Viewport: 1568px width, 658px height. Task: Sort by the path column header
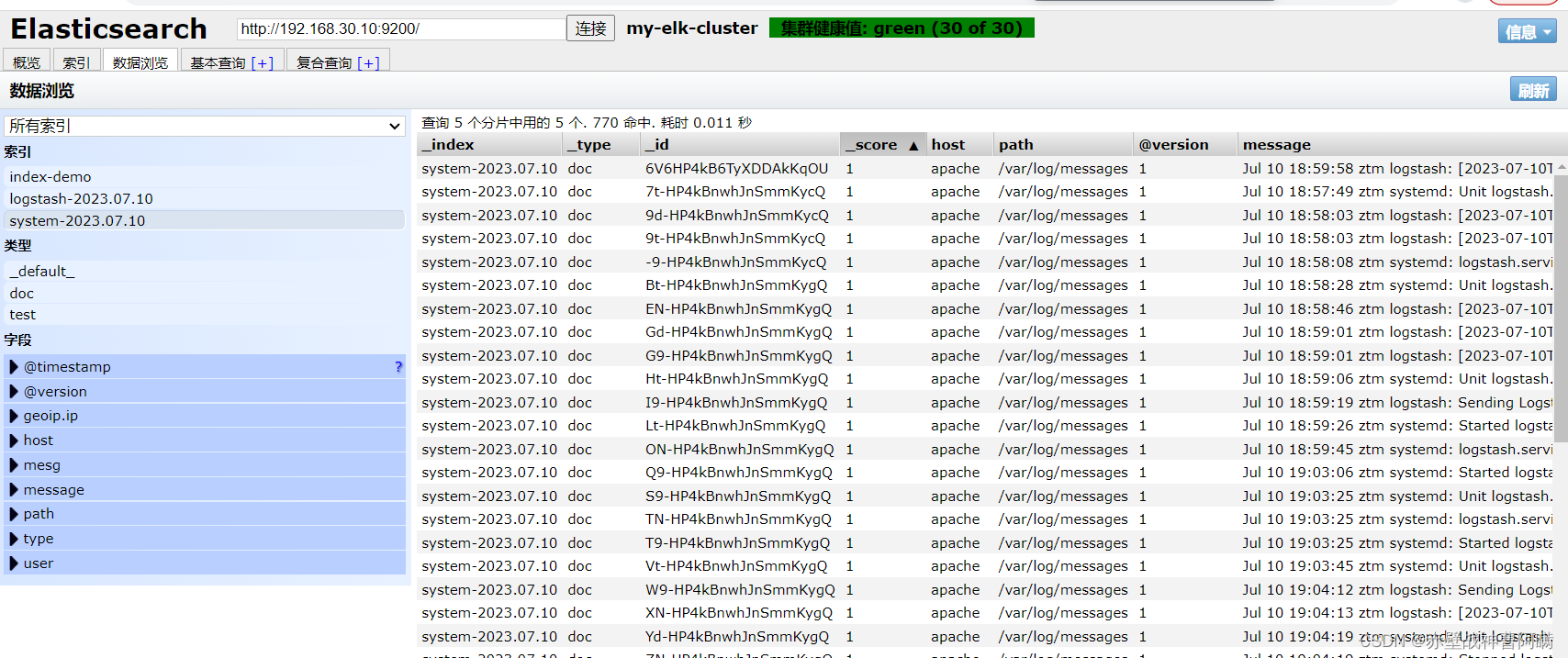1064,144
